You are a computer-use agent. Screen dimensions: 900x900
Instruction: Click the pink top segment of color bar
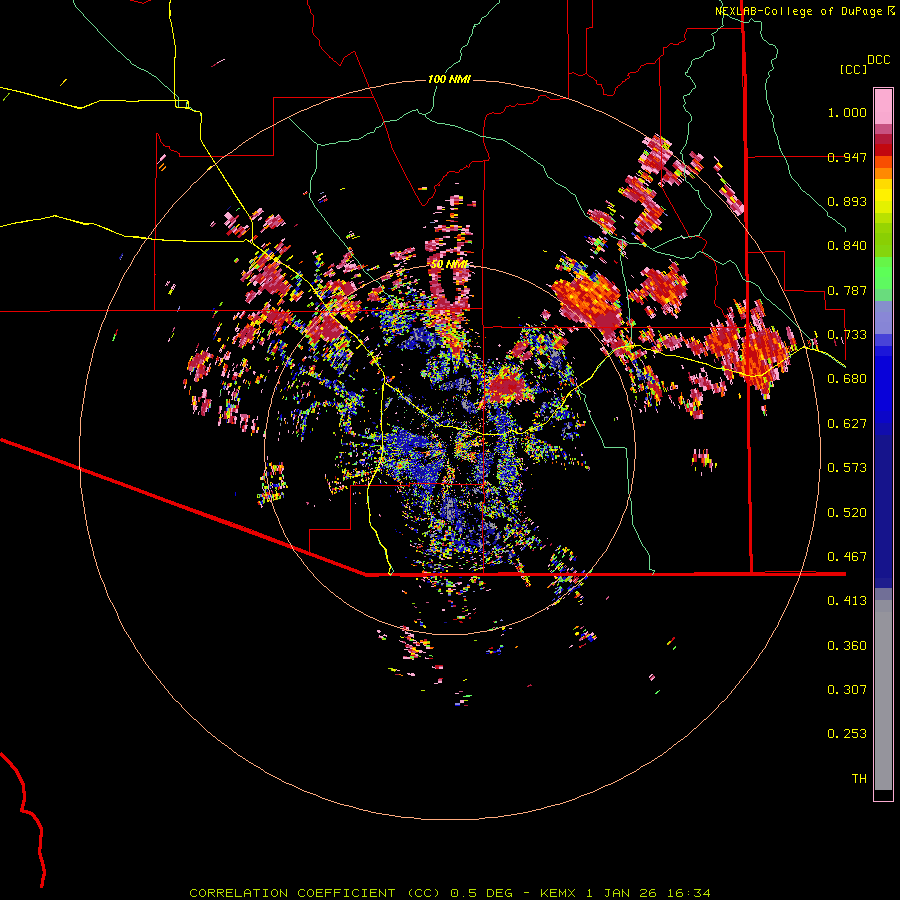pos(883,106)
